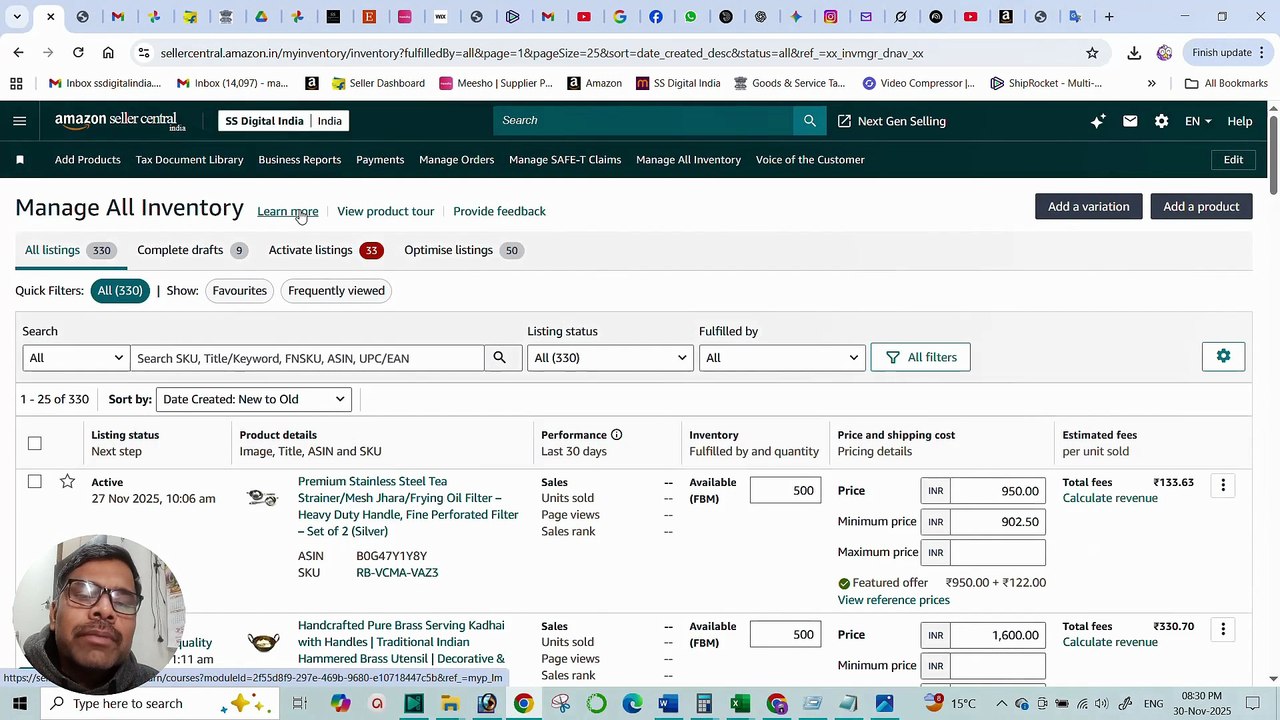
Task: Click the SKU, Title/Keyword search field
Action: point(307,358)
